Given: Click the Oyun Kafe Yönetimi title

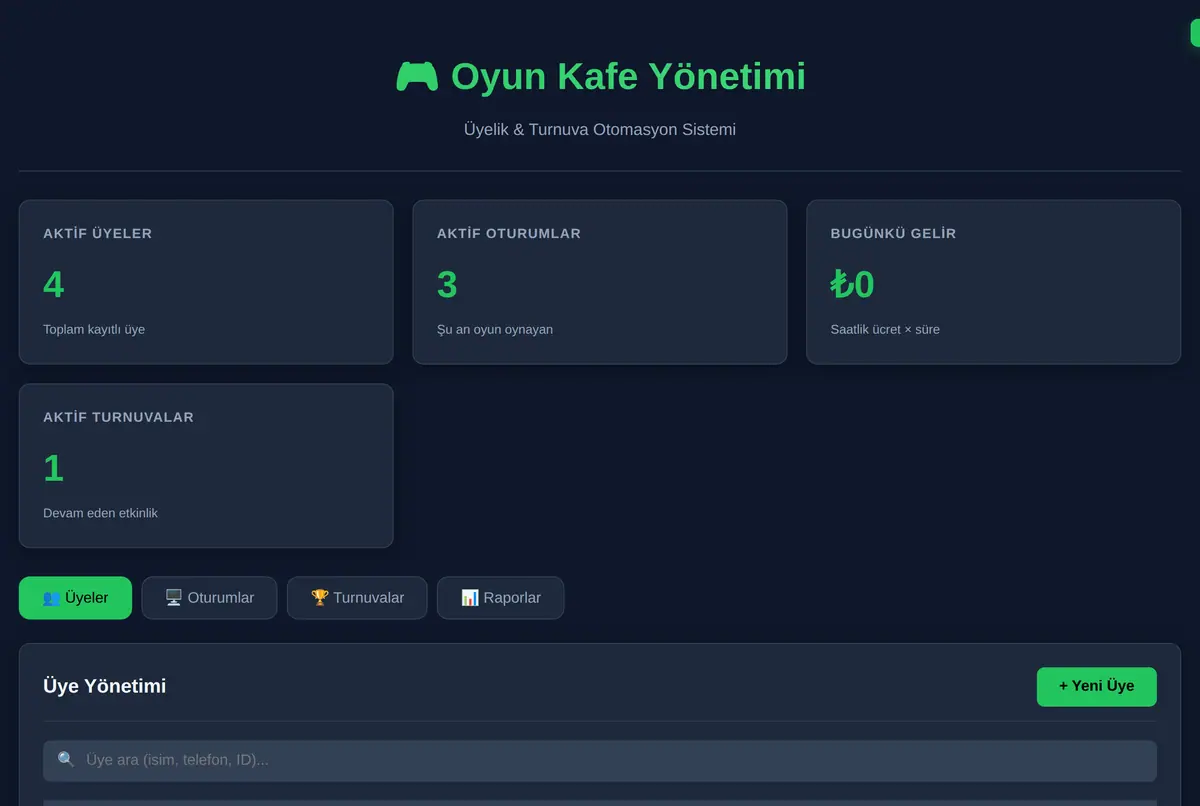Looking at the screenshot, I should pos(628,76).
